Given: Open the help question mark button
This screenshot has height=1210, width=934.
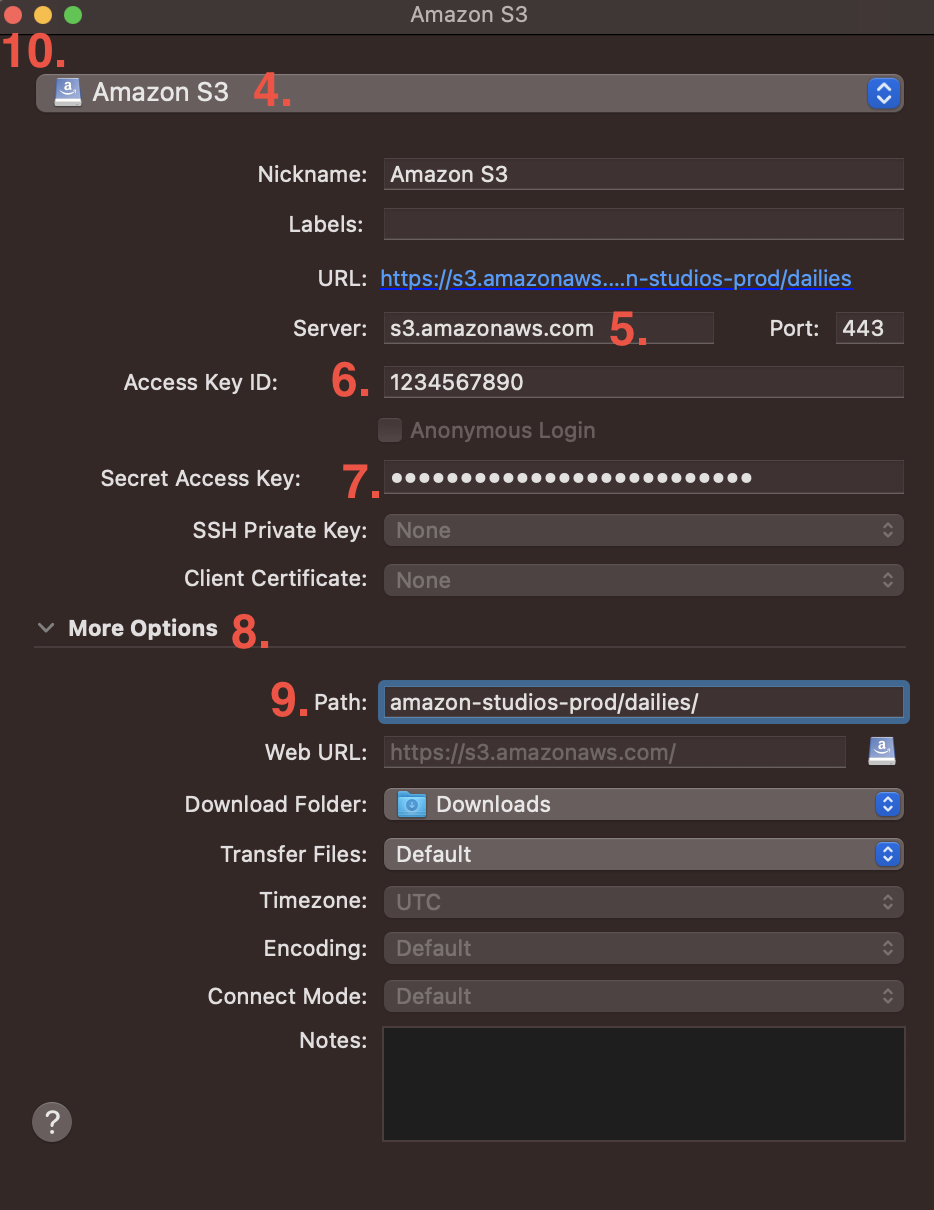Looking at the screenshot, I should (x=52, y=1121).
